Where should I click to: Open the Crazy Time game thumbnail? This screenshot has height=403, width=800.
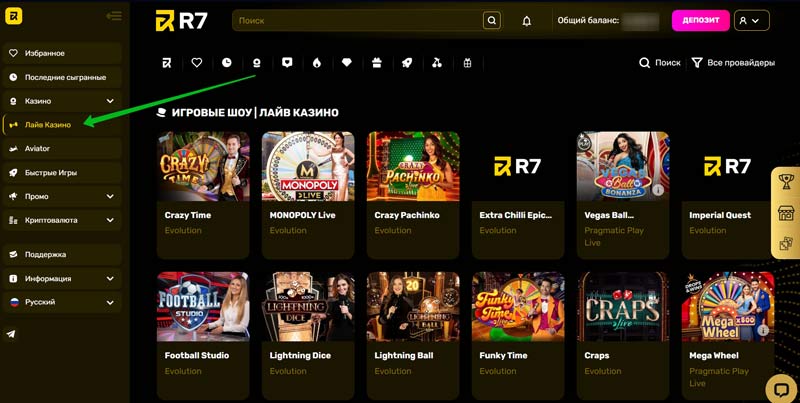(203, 166)
